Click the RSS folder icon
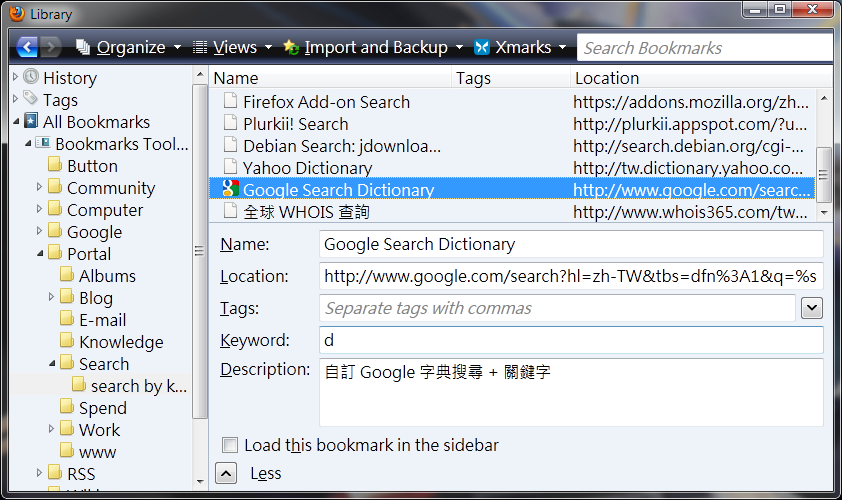Viewport: 842px width, 500px height. pos(55,473)
